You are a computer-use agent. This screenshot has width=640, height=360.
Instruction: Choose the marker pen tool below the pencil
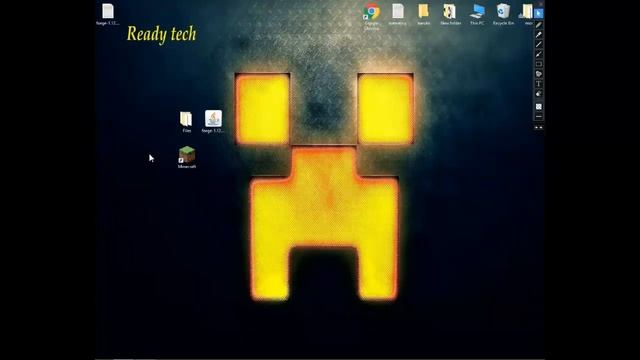(539, 34)
